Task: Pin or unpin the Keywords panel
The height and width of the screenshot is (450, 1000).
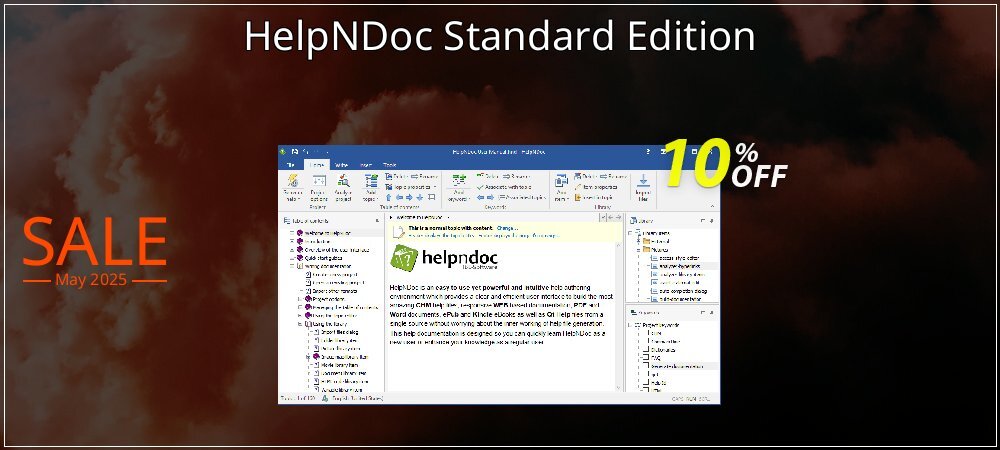Action: pyautogui.click(x=712, y=312)
